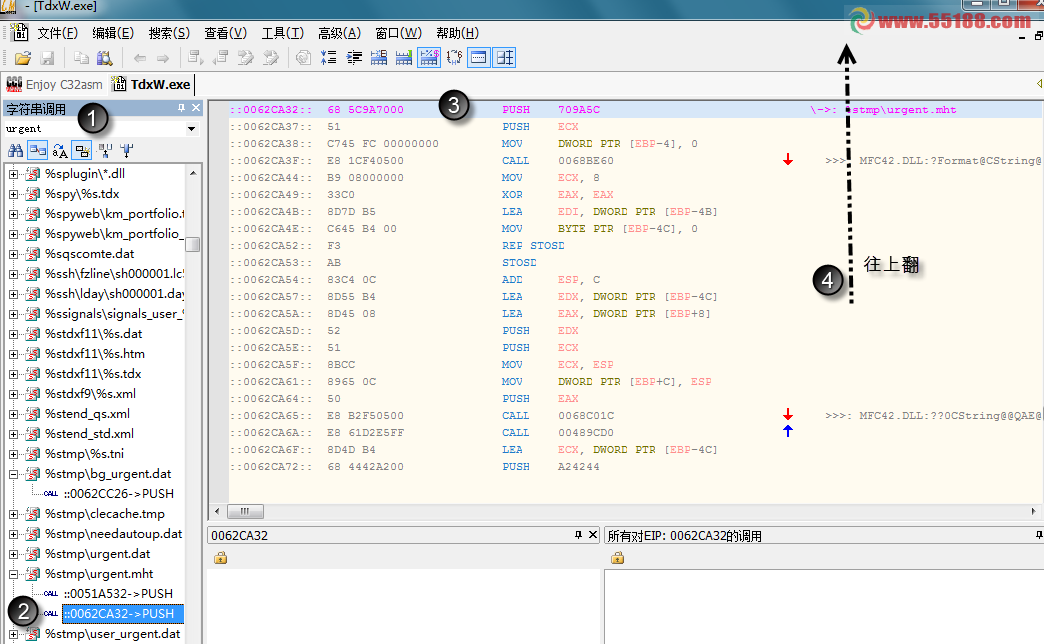Expand the %splugin\*.dll tree node
The height and width of the screenshot is (644, 1044).
[13, 174]
